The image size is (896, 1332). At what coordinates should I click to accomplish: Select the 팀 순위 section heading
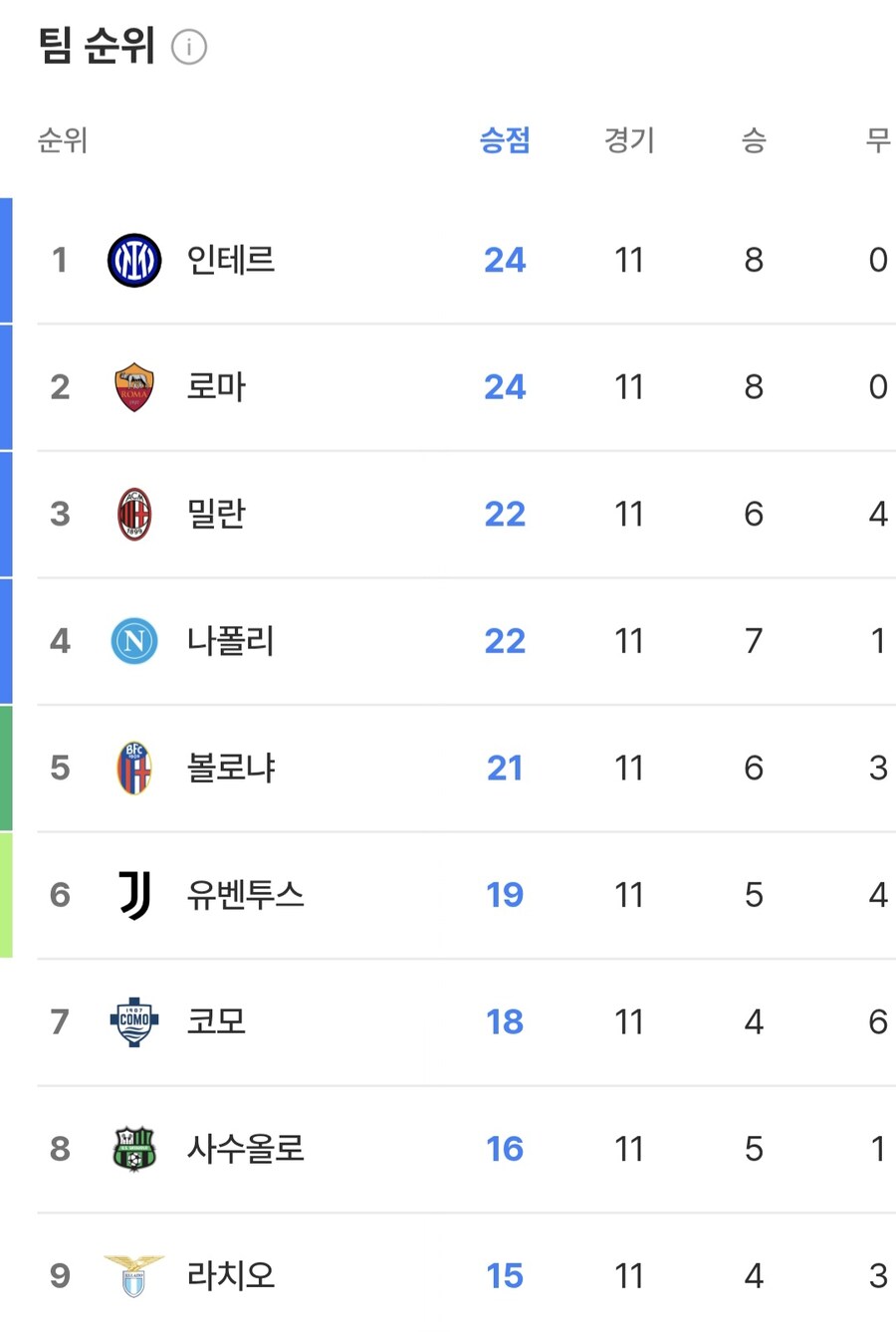[96, 44]
